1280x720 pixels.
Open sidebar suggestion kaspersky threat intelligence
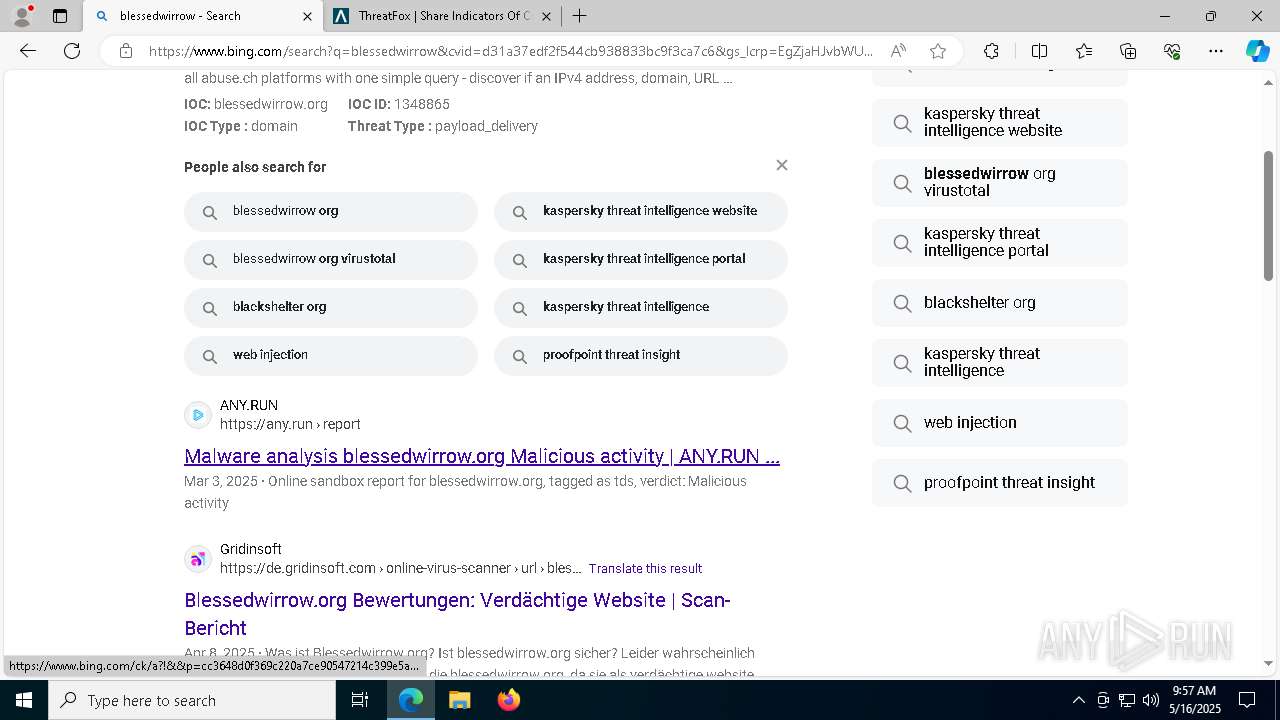pos(1000,362)
